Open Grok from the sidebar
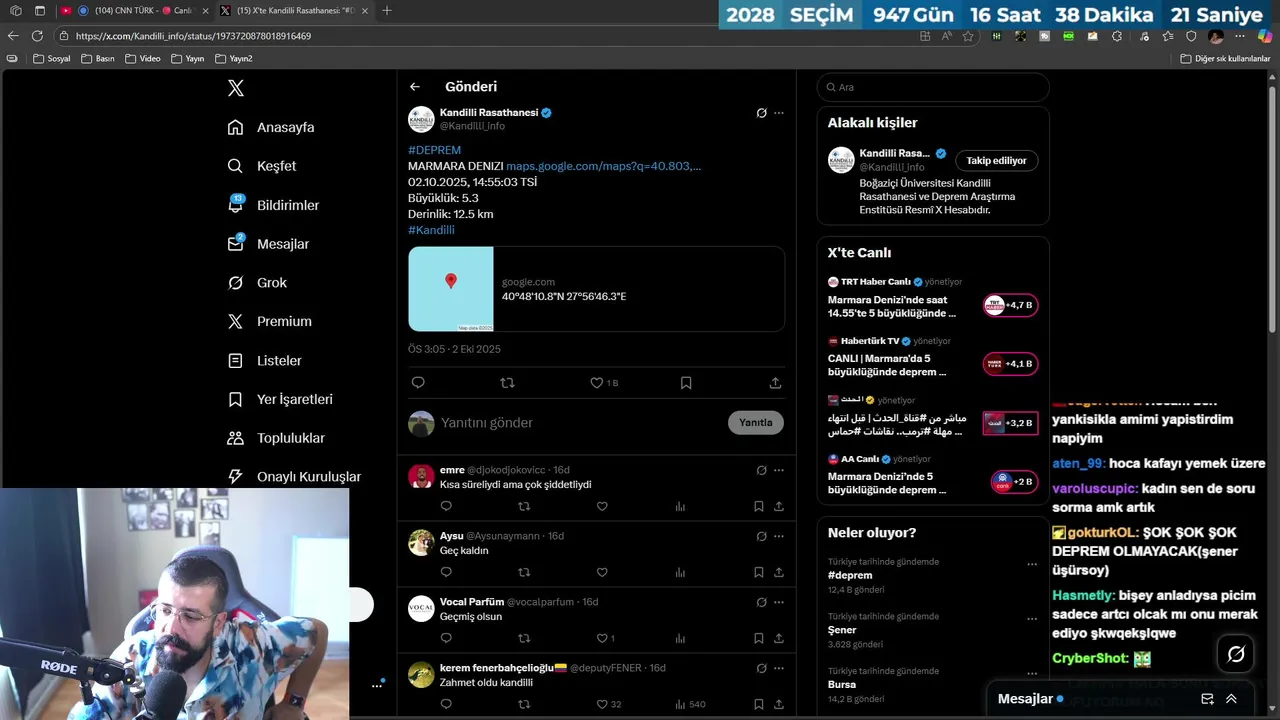This screenshot has height=720, width=1280. click(x=258, y=283)
